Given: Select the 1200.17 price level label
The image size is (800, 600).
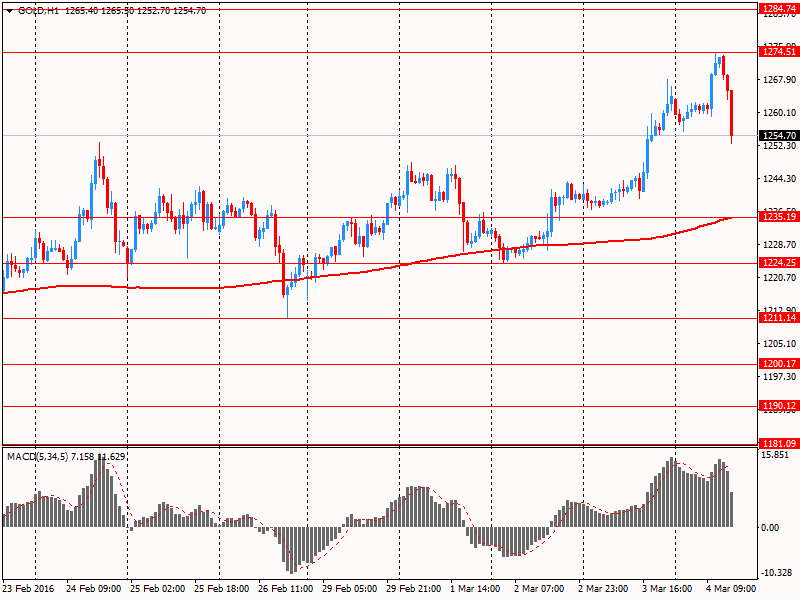Looking at the screenshot, I should tap(778, 364).
